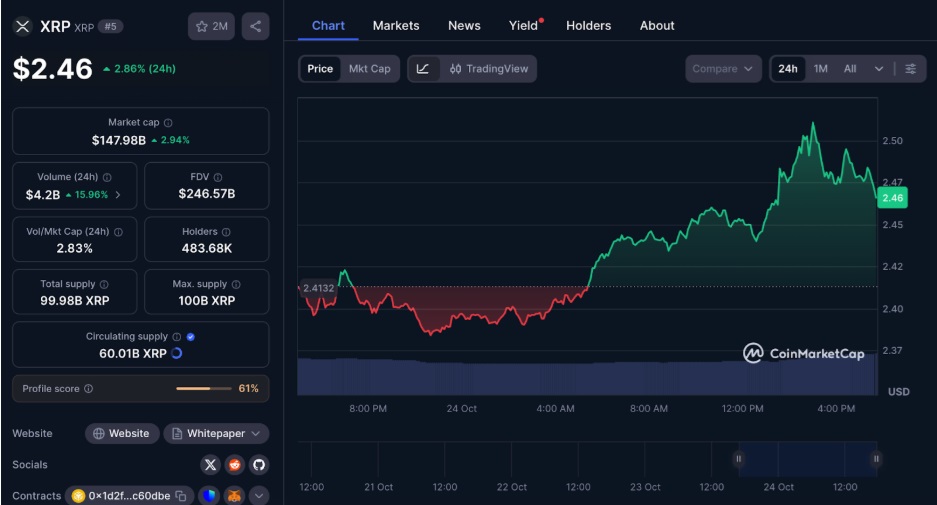Open the Yield tab
This screenshot has width=937, height=505.
523,26
